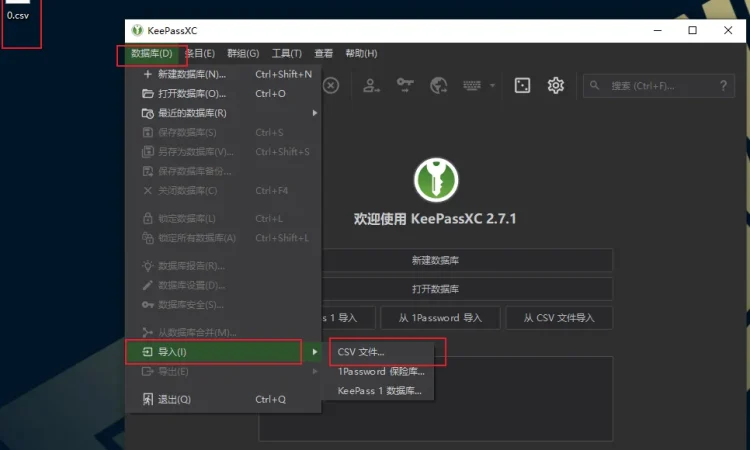Click the copy password key icon
This screenshot has width=750, height=450.
click(405, 86)
